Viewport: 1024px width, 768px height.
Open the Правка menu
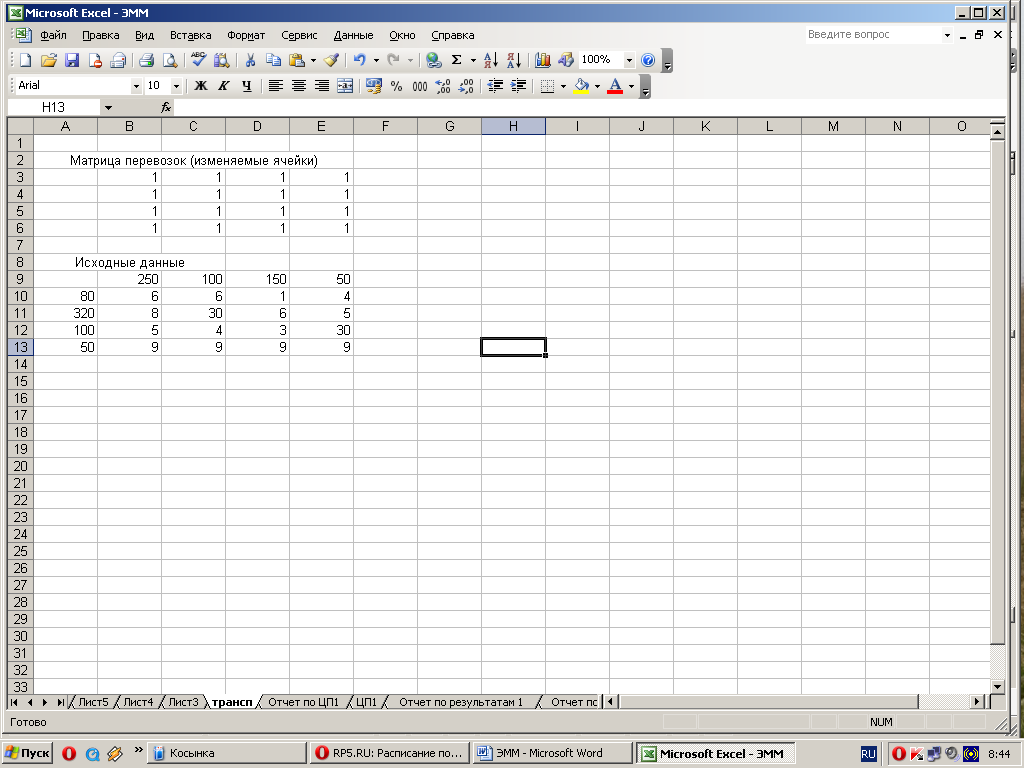[x=101, y=35]
